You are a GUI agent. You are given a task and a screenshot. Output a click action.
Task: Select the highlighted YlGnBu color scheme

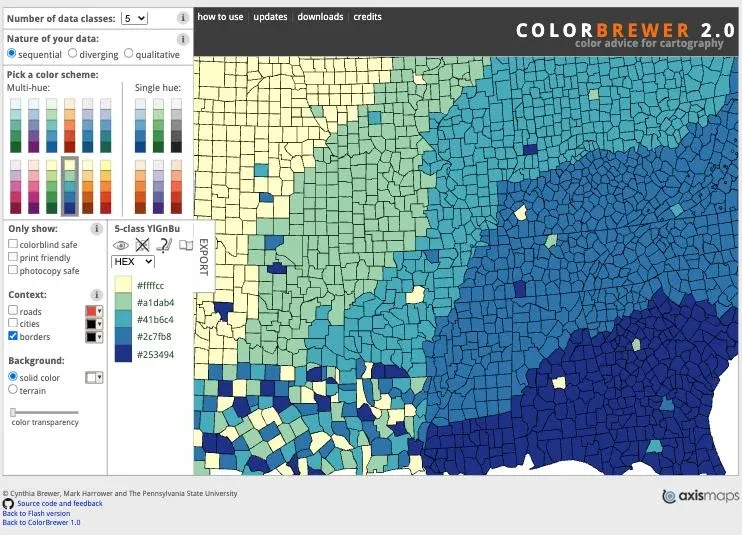click(70, 187)
